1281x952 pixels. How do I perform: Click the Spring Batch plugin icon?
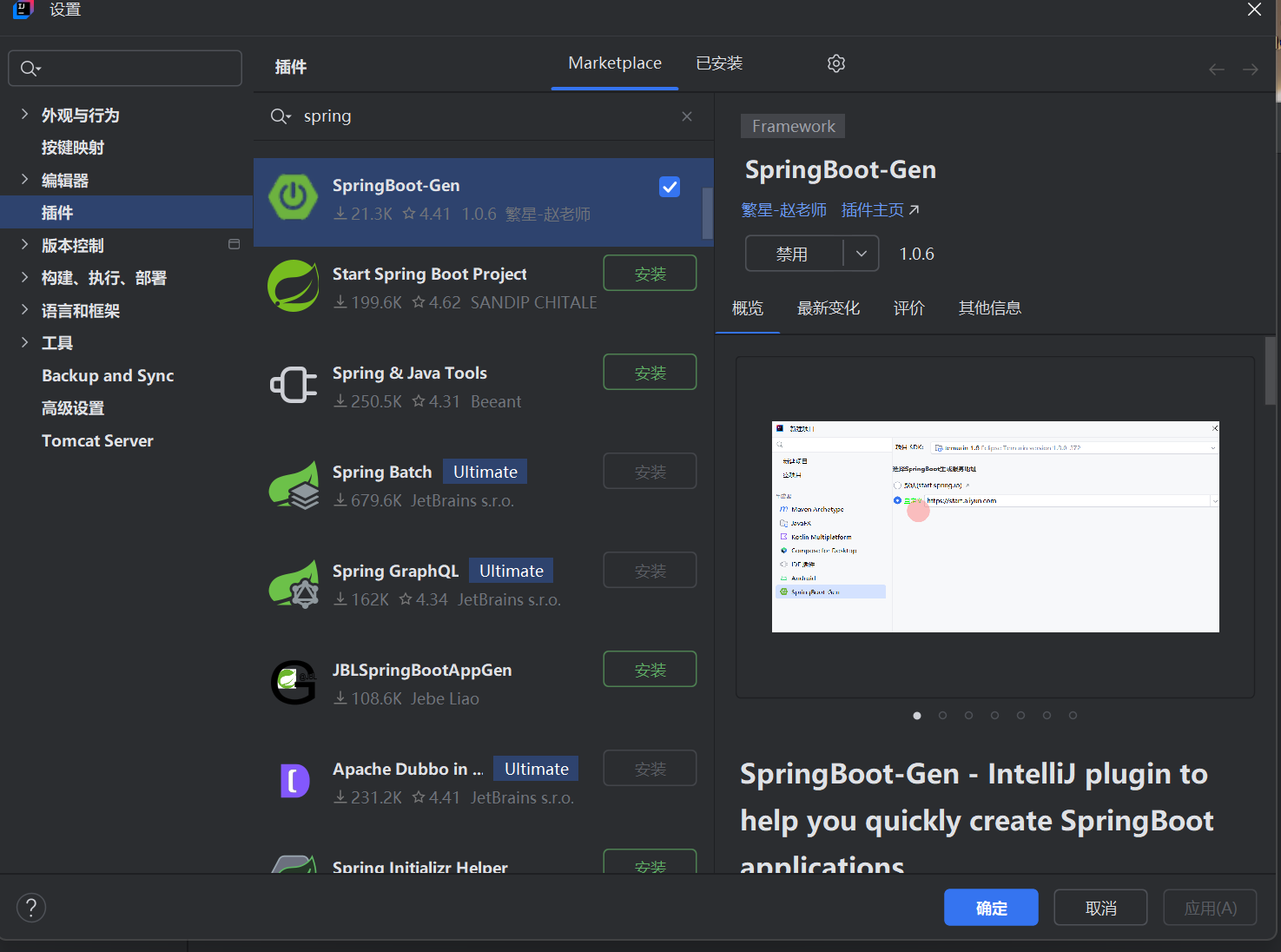[294, 484]
